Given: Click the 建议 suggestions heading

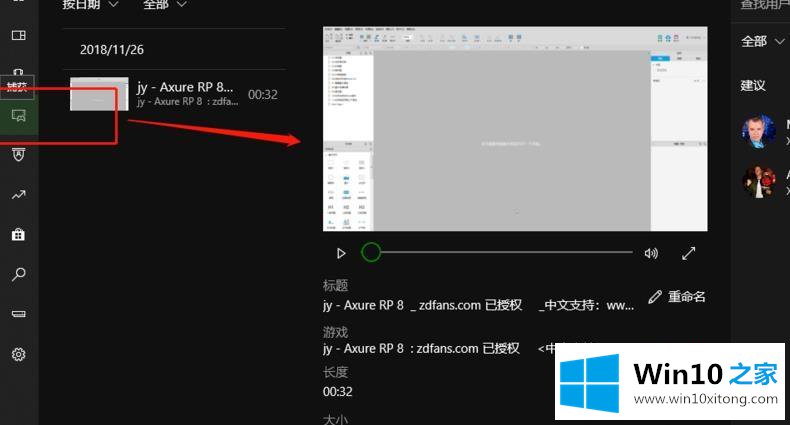Looking at the screenshot, I should click(753, 86).
